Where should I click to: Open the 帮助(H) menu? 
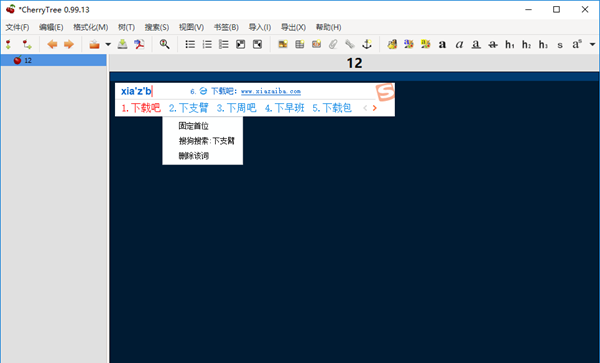pos(328,27)
